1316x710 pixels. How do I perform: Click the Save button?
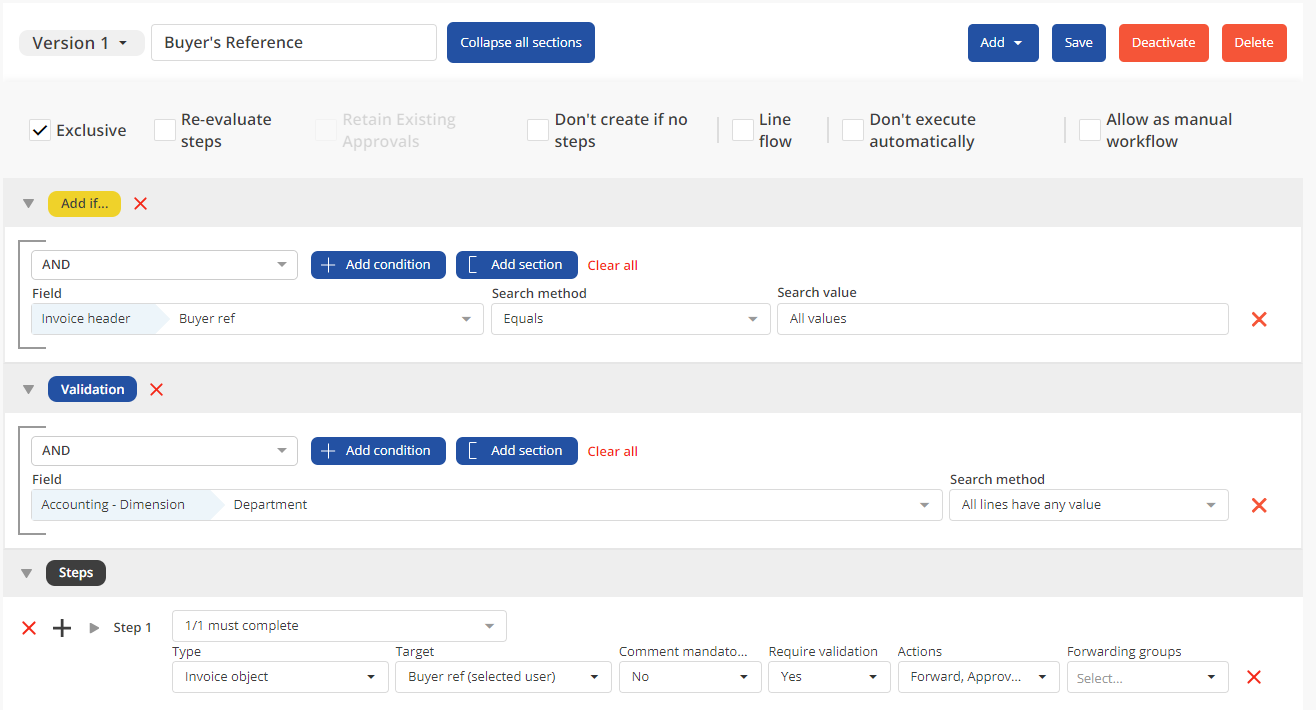1078,43
